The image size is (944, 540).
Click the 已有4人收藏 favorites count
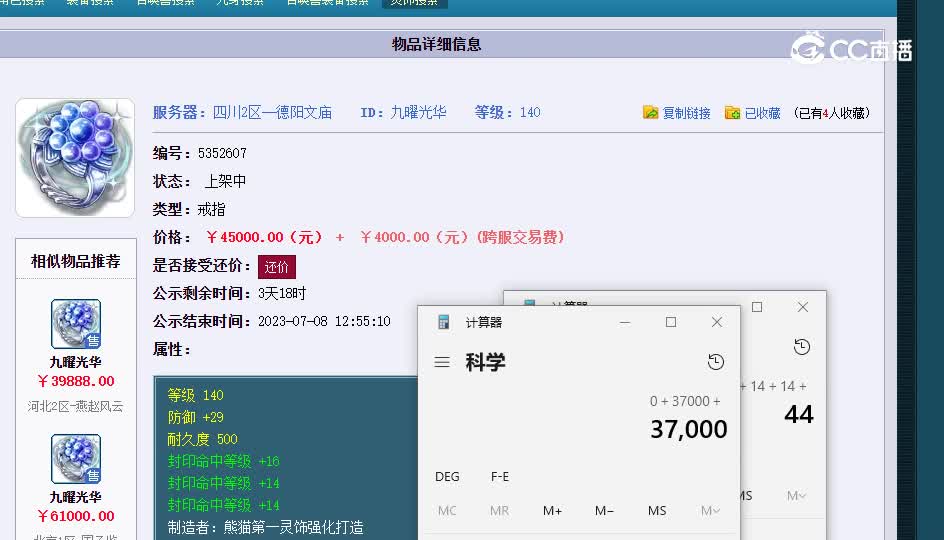(x=832, y=113)
